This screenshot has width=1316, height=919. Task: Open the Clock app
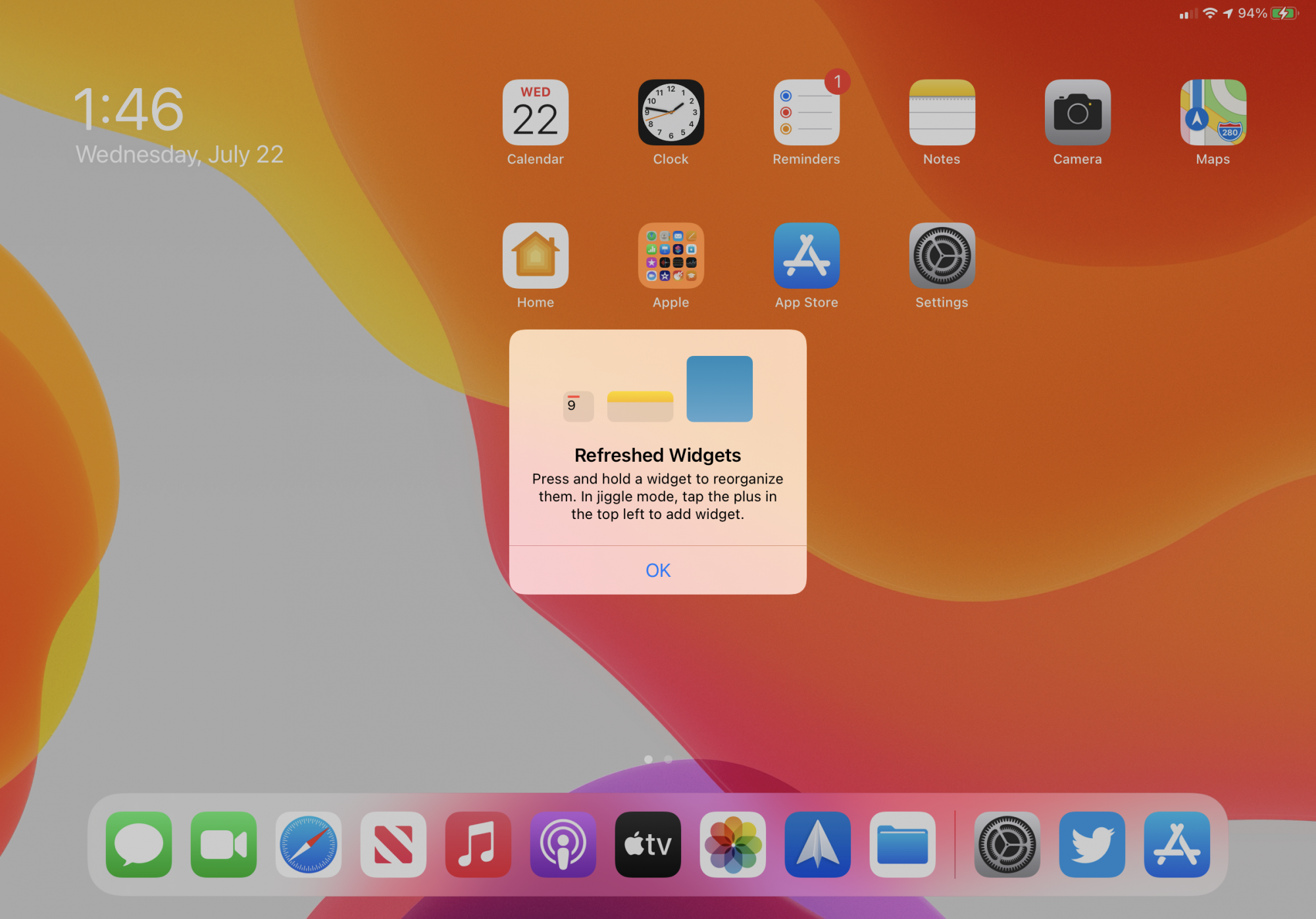tap(671, 112)
